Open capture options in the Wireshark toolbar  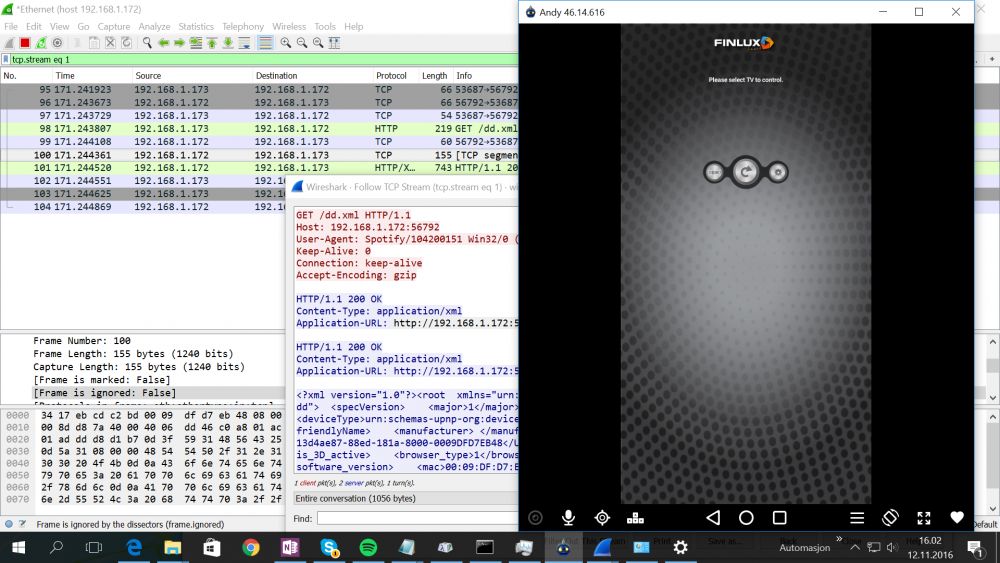tap(58, 43)
